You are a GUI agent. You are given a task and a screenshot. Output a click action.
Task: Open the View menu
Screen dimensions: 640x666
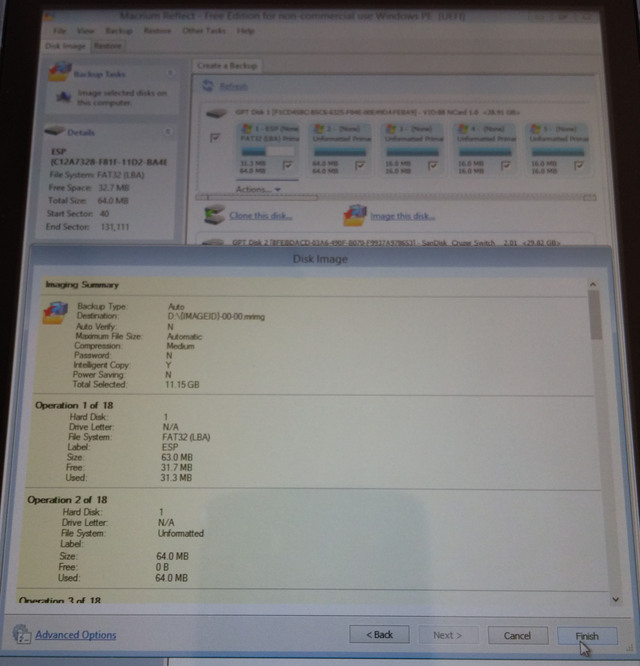[85, 31]
